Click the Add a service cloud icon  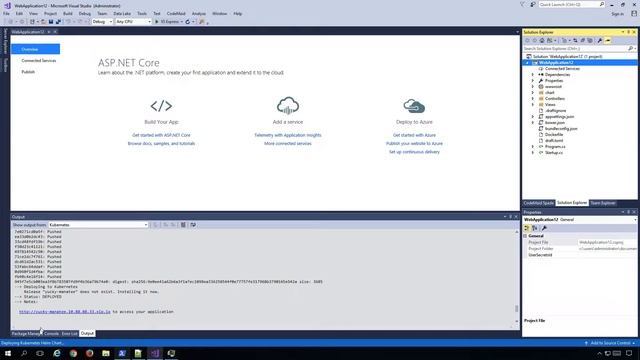point(288,106)
